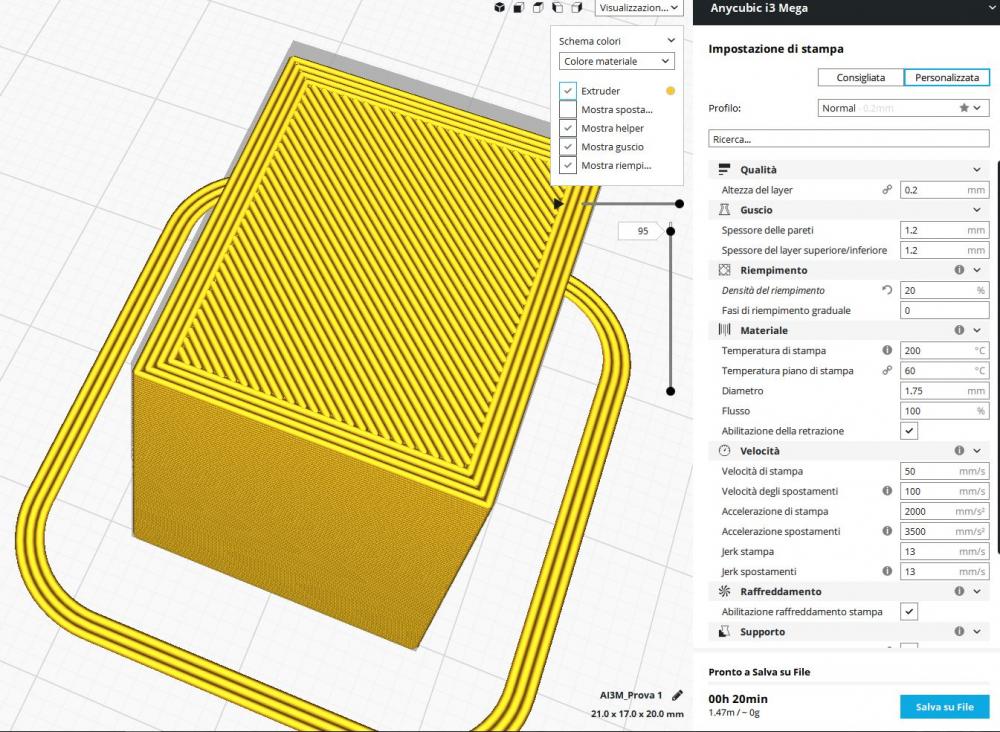The image size is (1000, 732).
Task: Disable Abilitazione della retrazione checkbox
Action: click(909, 431)
